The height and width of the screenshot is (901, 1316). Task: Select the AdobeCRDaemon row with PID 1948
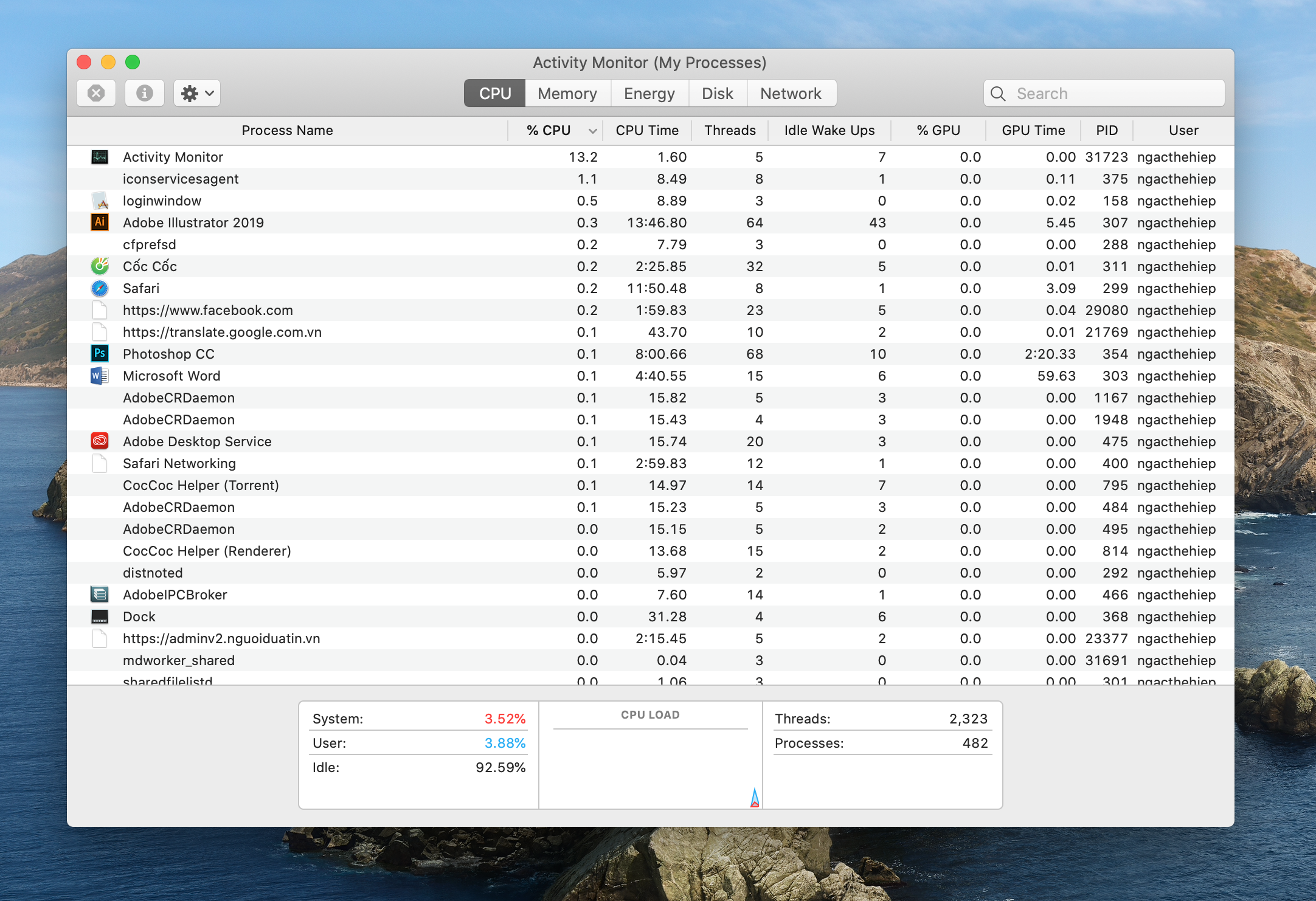coord(651,419)
